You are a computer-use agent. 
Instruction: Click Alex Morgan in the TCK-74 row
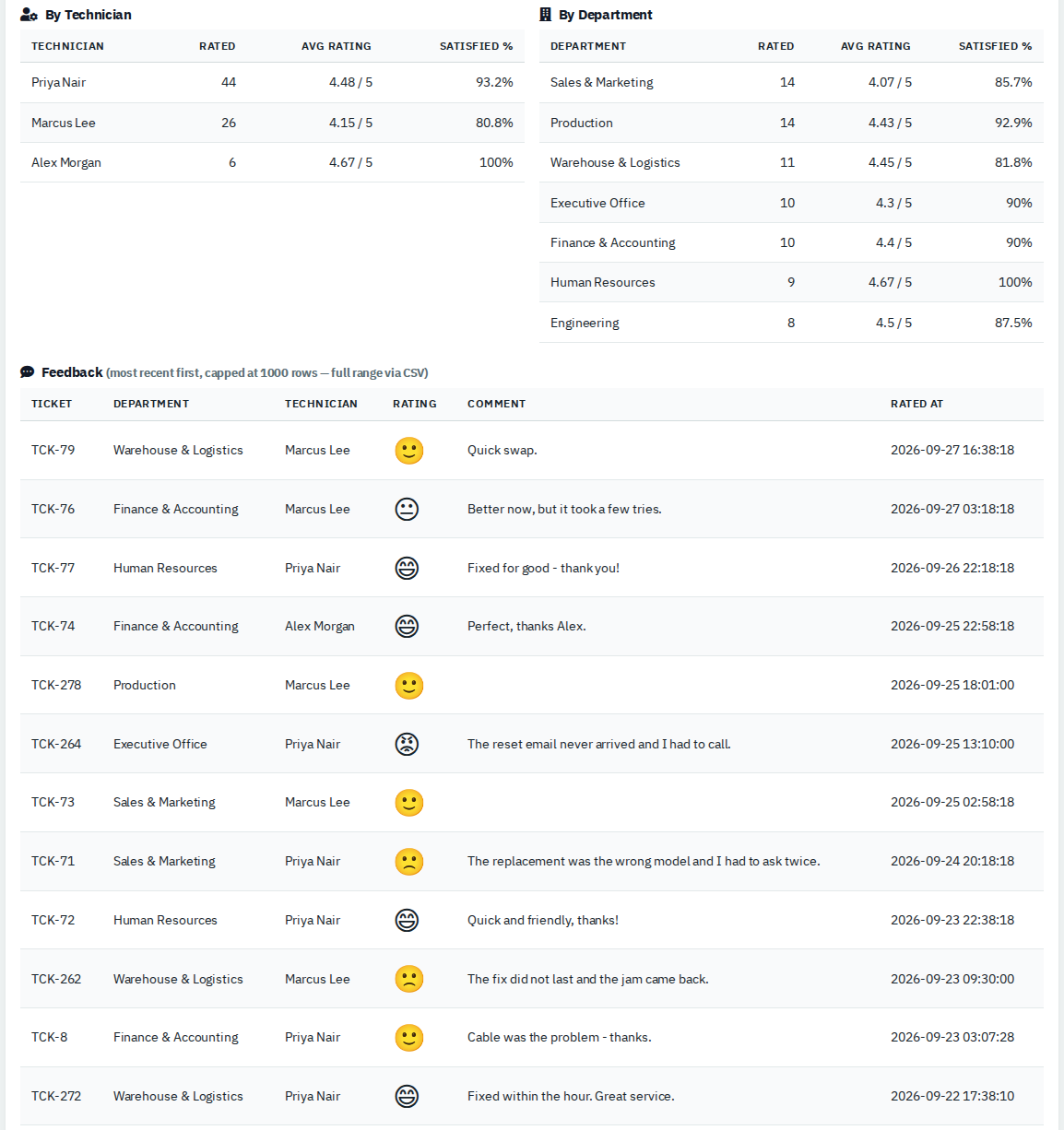point(320,626)
